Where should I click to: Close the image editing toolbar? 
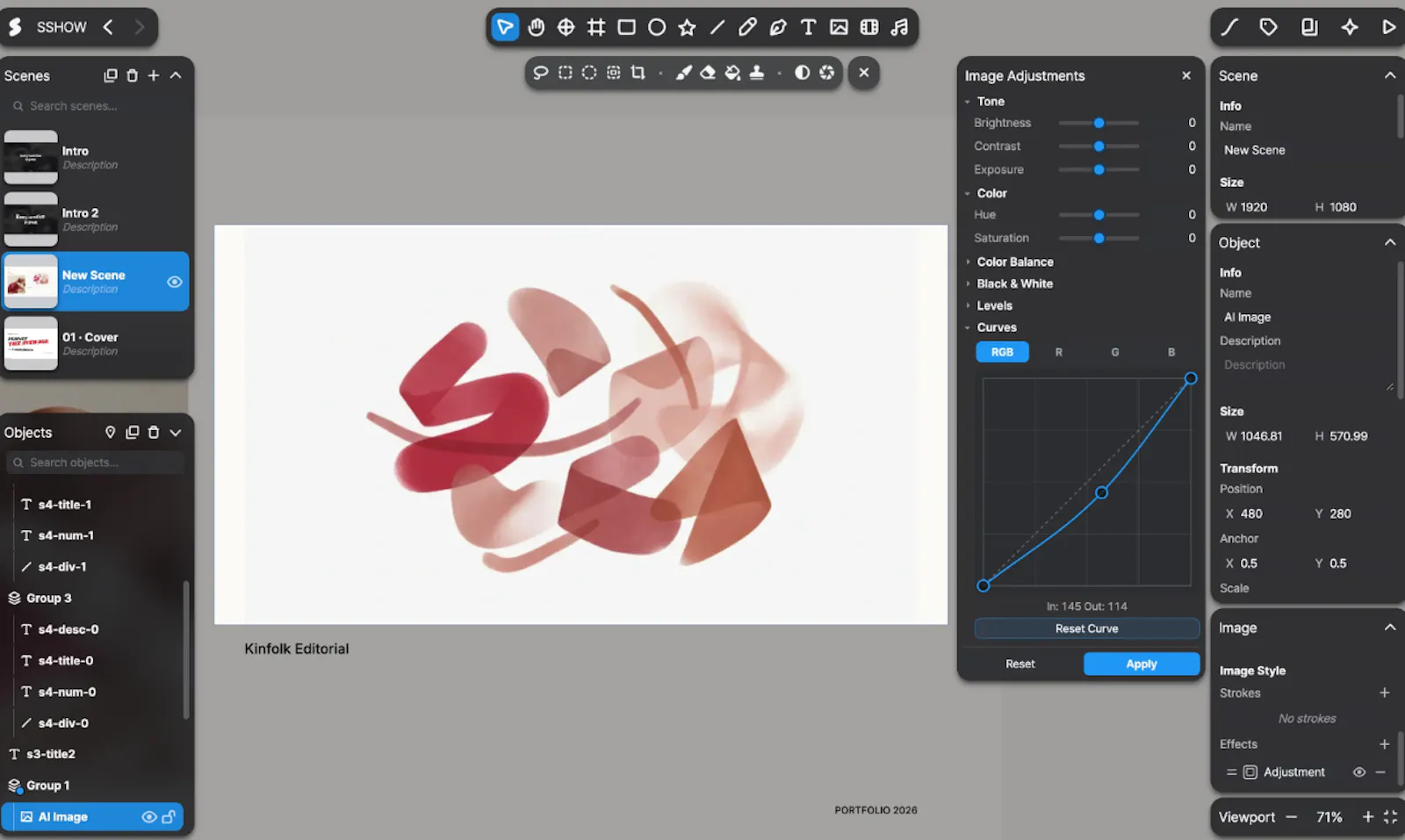(x=864, y=73)
